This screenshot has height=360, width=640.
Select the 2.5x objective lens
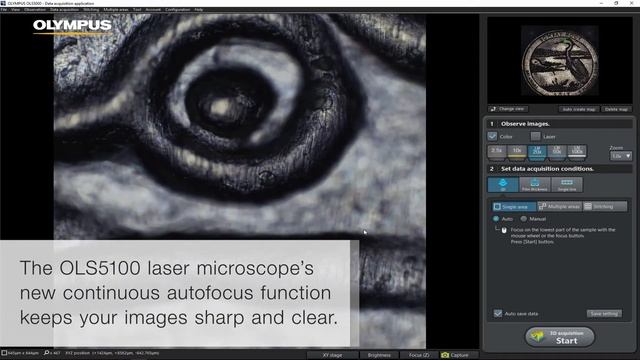pos(497,151)
